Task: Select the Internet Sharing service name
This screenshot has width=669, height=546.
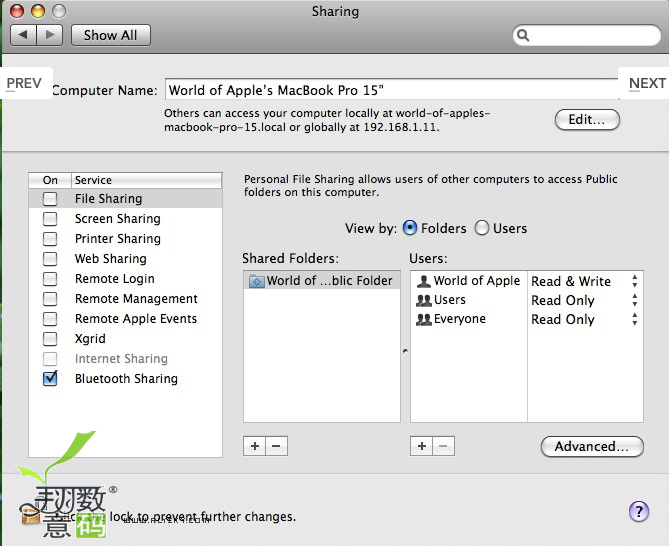Action: [121, 359]
